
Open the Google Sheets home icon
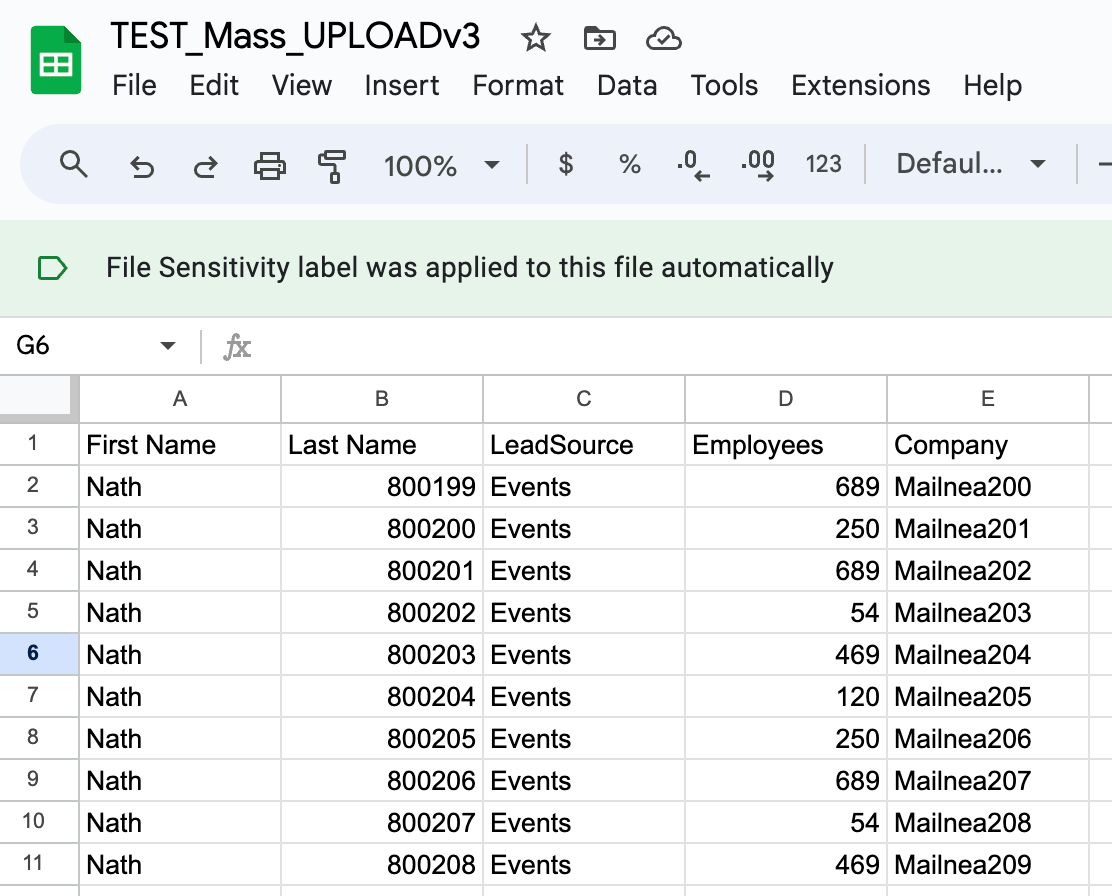[x=56, y=60]
